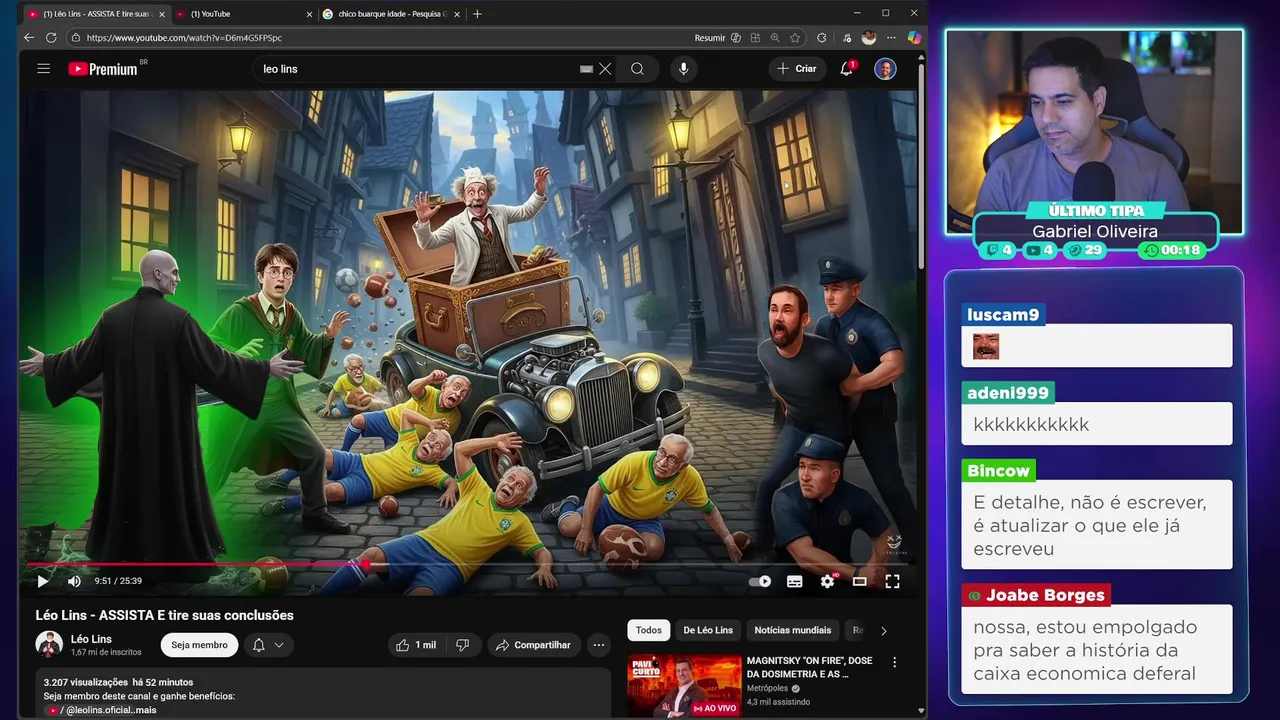Close the (1) YouTube browser tab

click(308, 14)
